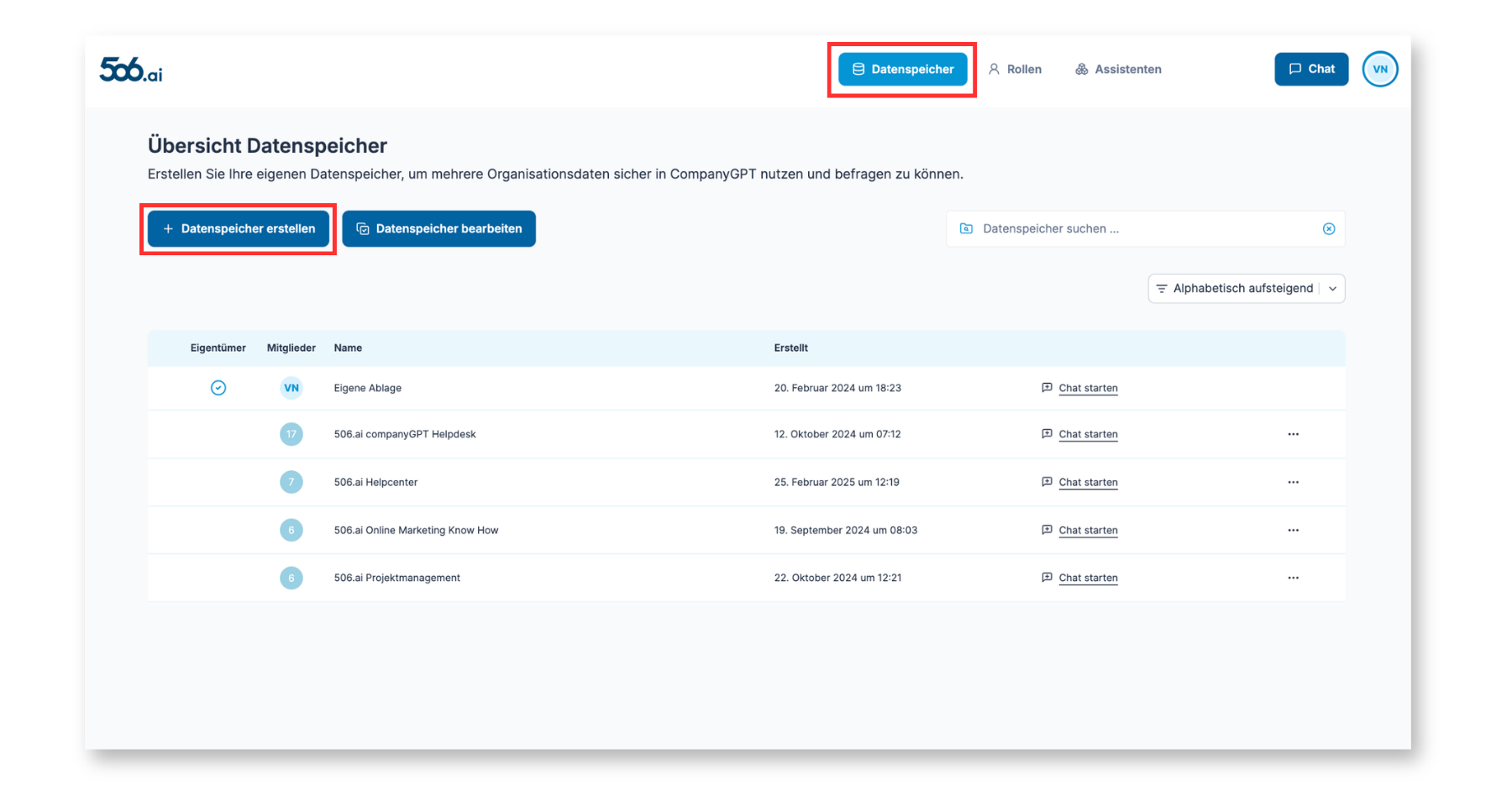Select the 506.ai Helpcenter name
1512x806 pixels.
pyautogui.click(x=375, y=482)
